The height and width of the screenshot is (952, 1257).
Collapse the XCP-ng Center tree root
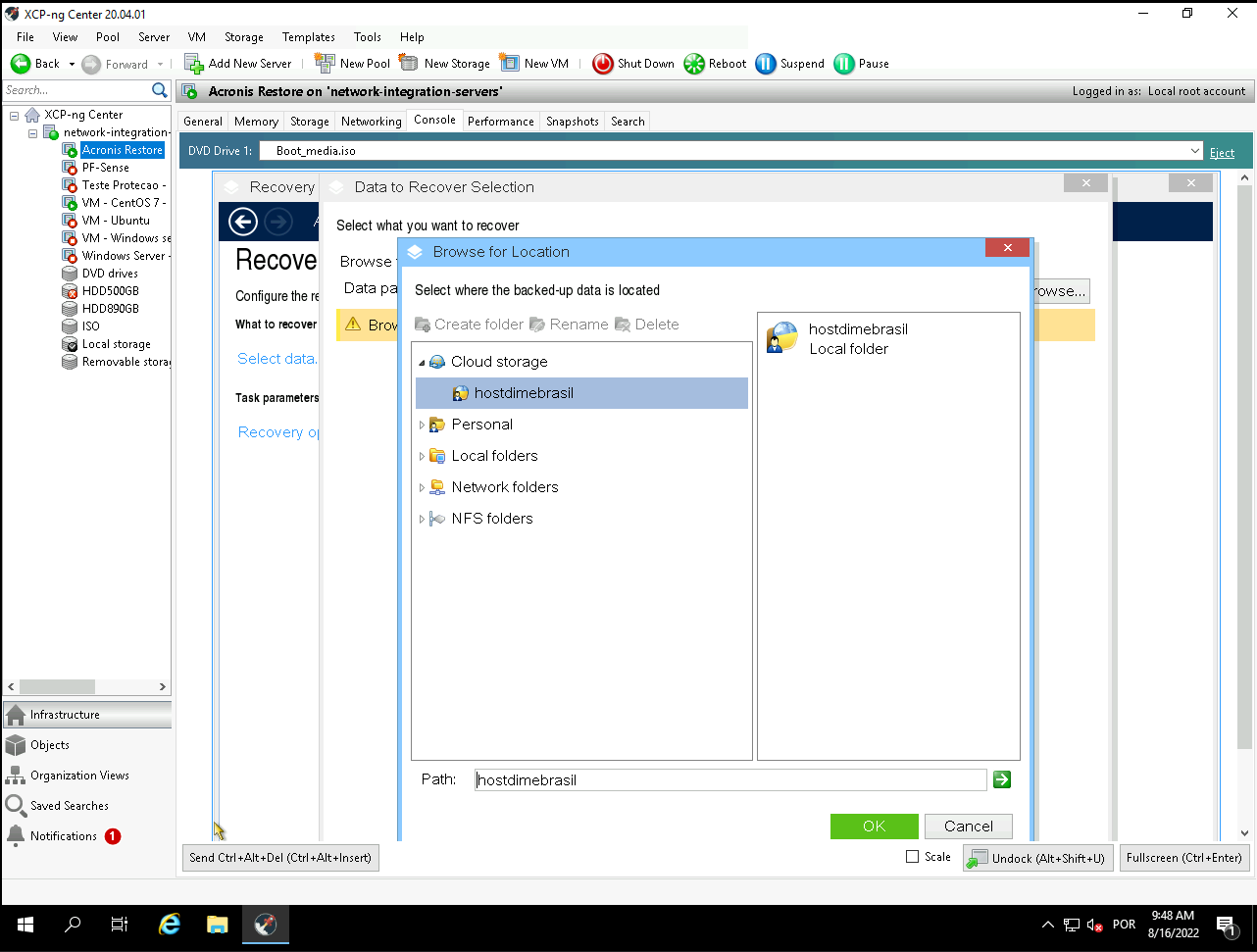point(15,115)
